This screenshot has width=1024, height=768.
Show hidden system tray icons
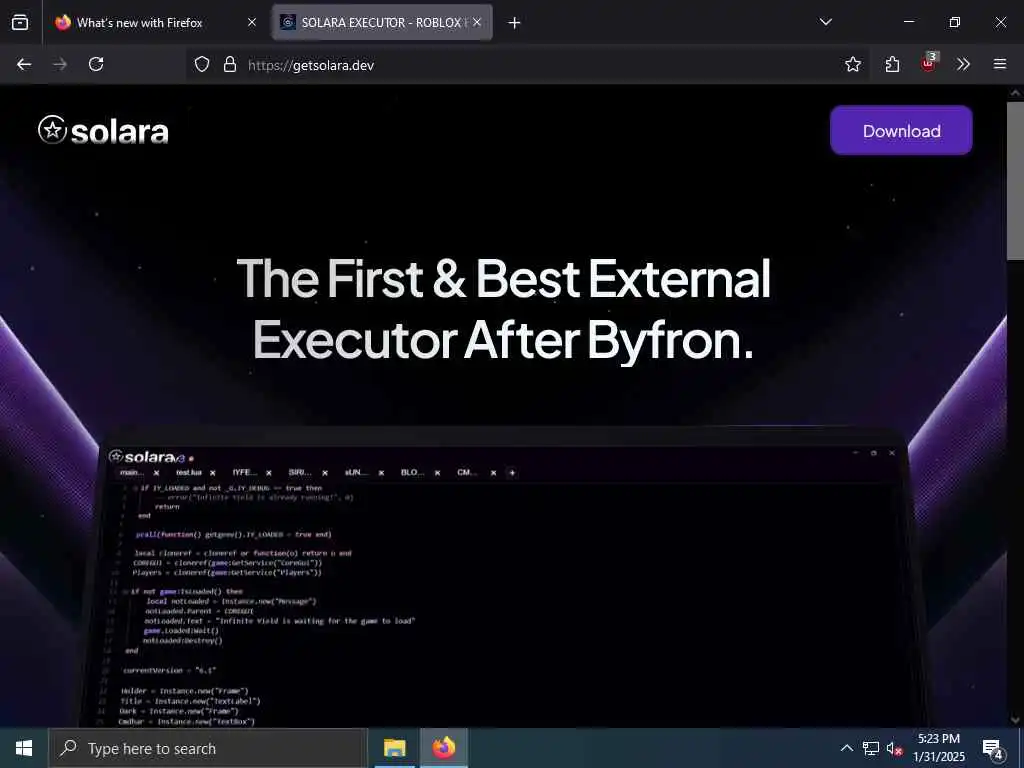(846, 748)
